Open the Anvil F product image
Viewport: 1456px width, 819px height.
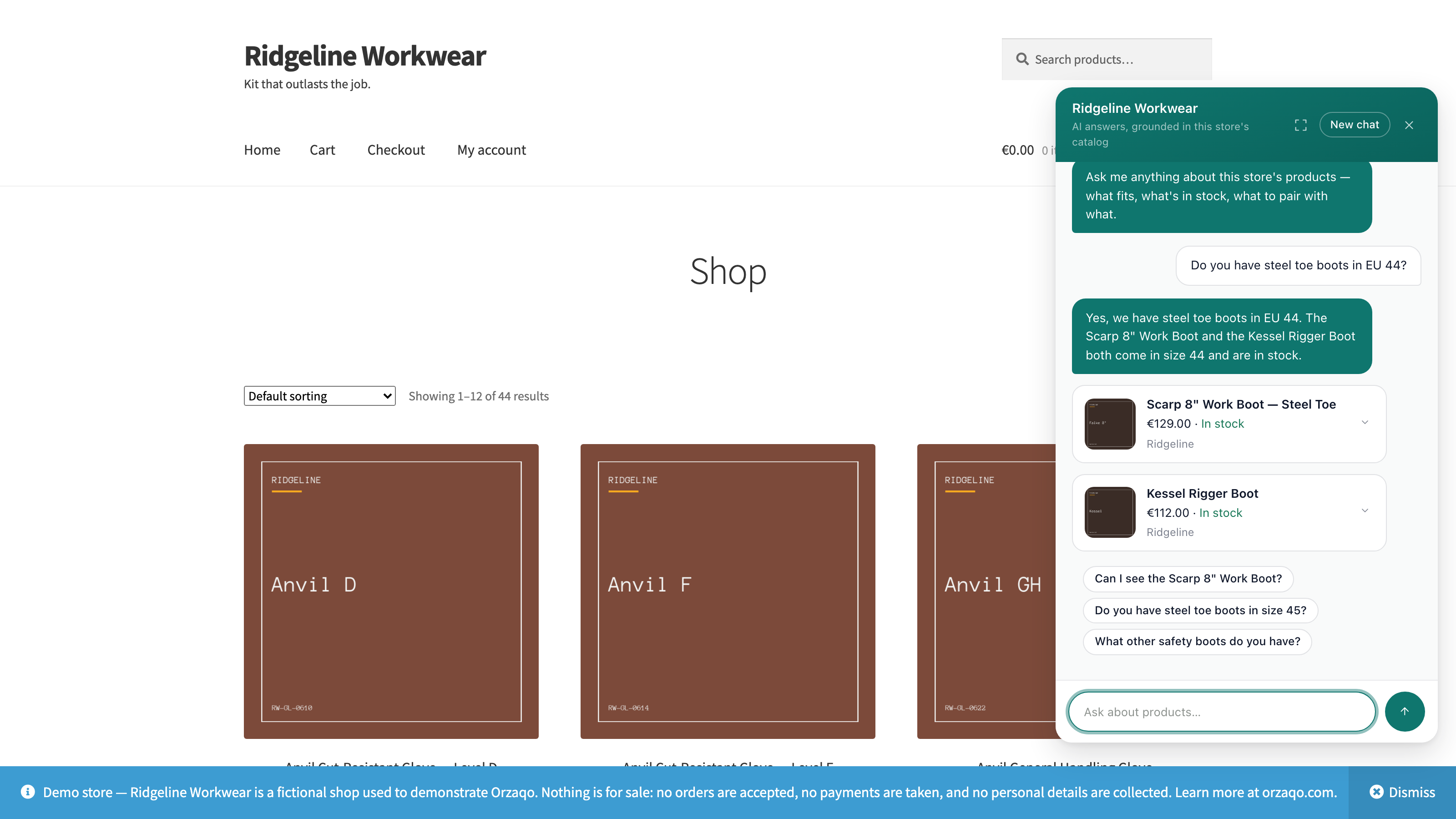coord(728,591)
